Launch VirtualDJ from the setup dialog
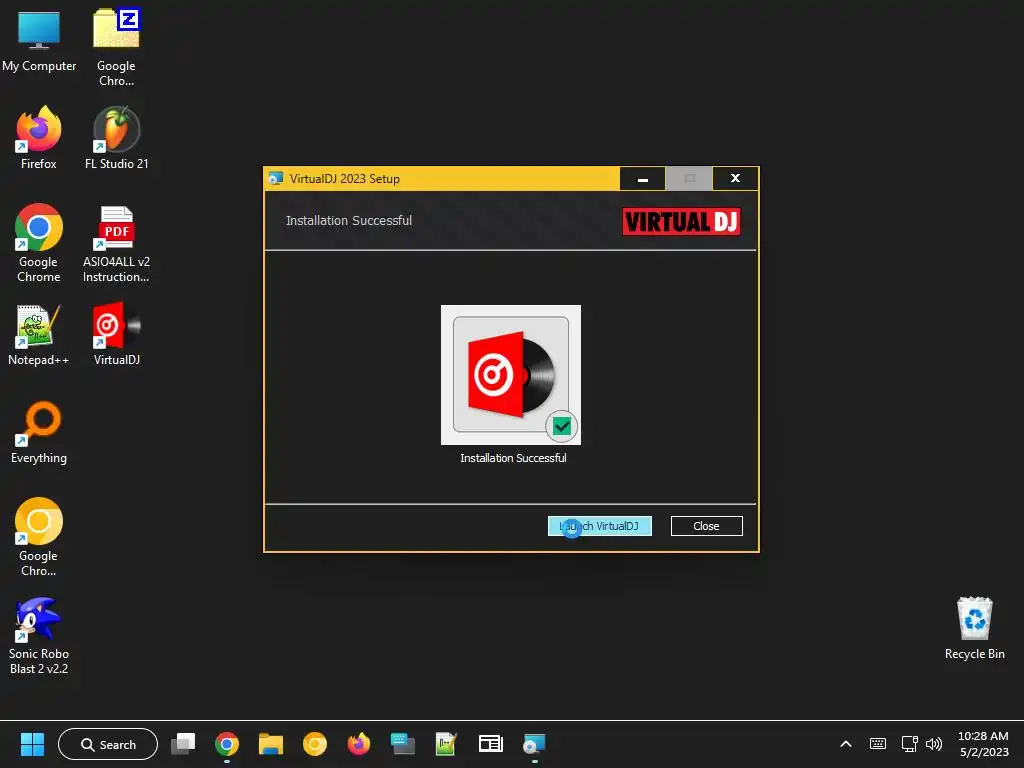The height and width of the screenshot is (768, 1024). (x=600, y=526)
